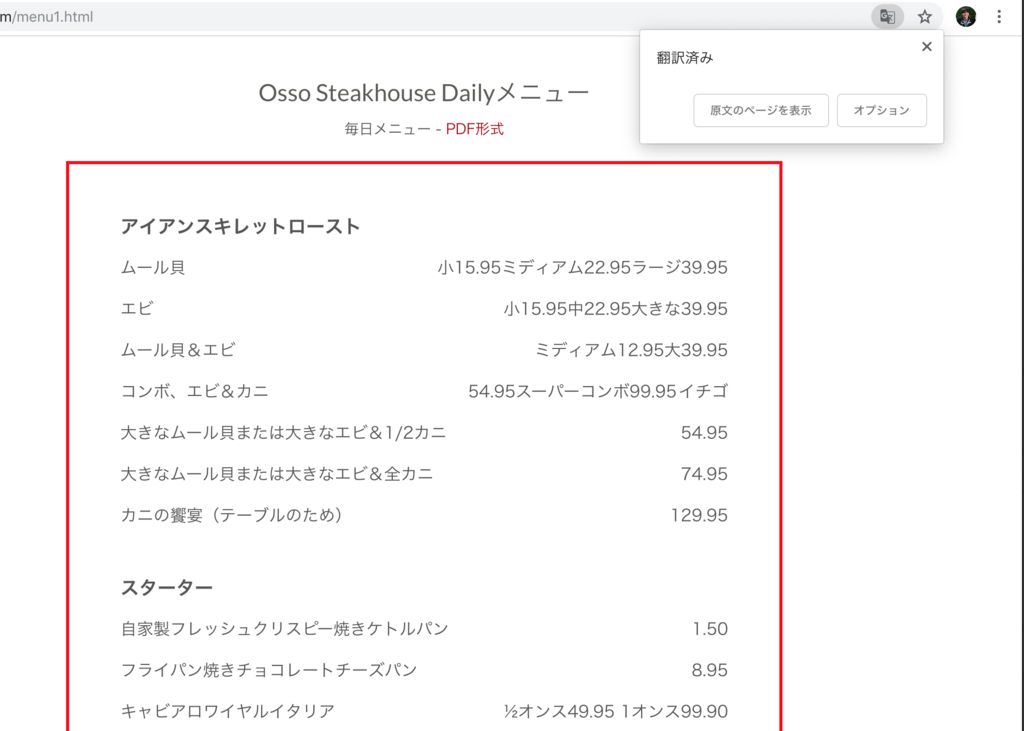Click text 54.95スーパーコンボ99.95イチゴ
Screen dimensions: 1024x731
click(598, 391)
